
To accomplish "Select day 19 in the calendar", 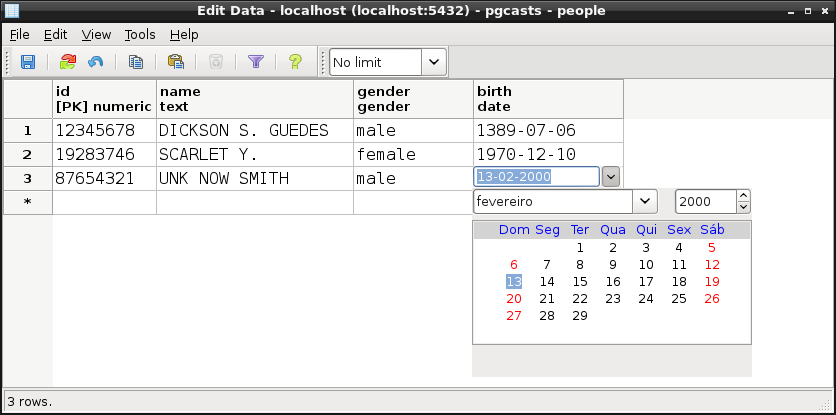I will (x=712, y=281).
